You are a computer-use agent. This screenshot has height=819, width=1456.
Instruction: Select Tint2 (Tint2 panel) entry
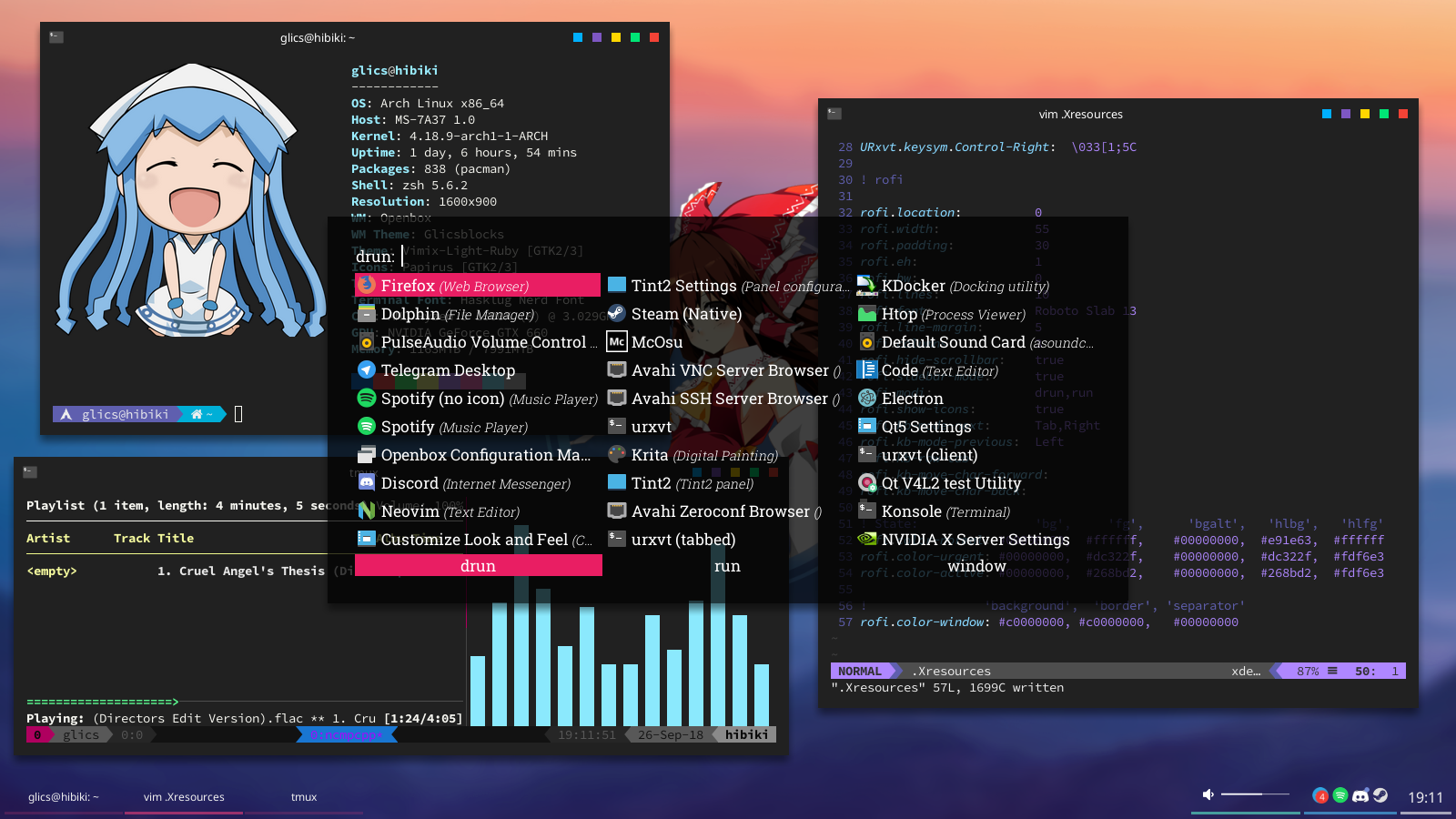tap(728, 483)
